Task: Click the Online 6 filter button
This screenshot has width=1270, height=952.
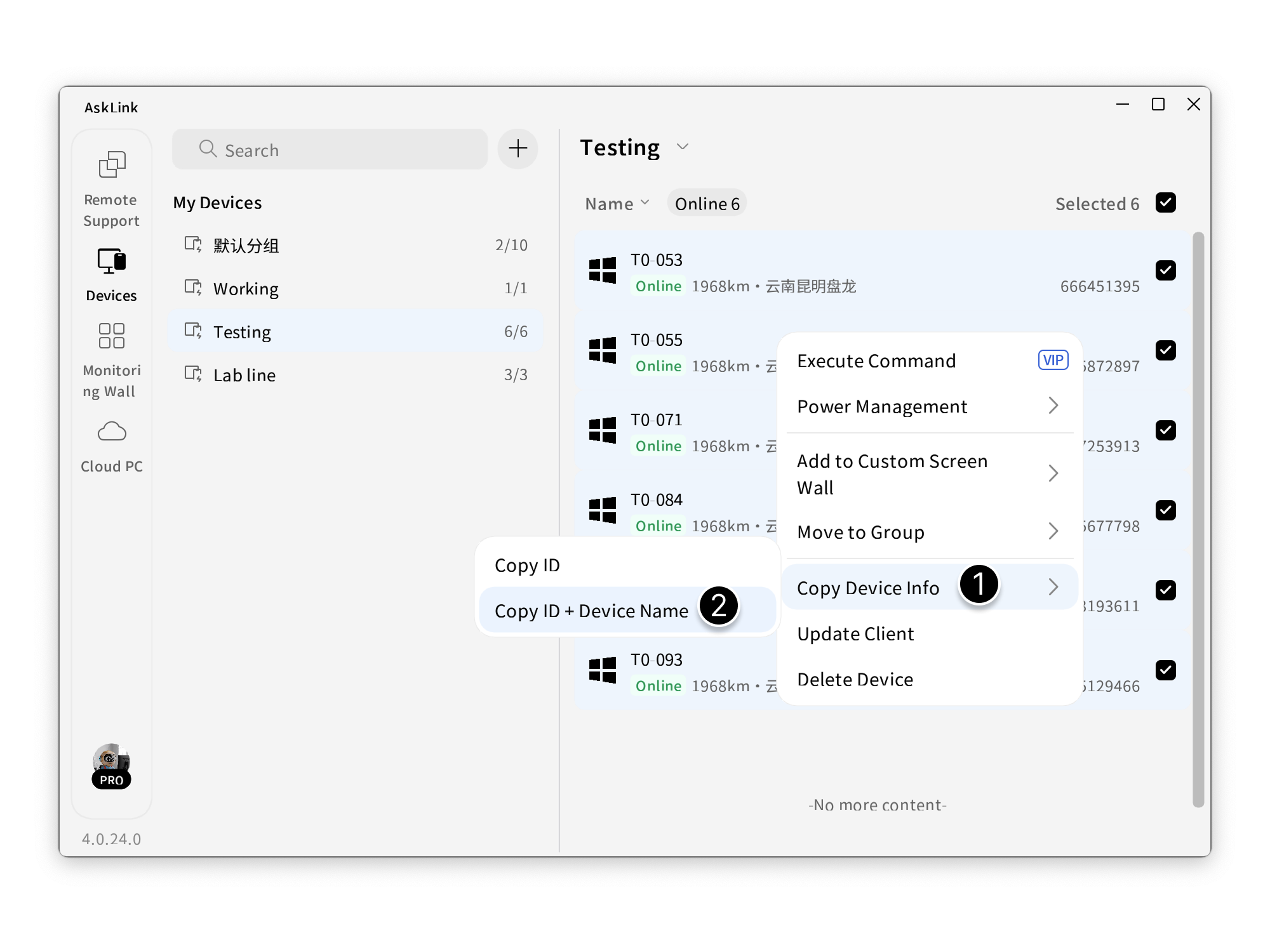Action: (707, 204)
